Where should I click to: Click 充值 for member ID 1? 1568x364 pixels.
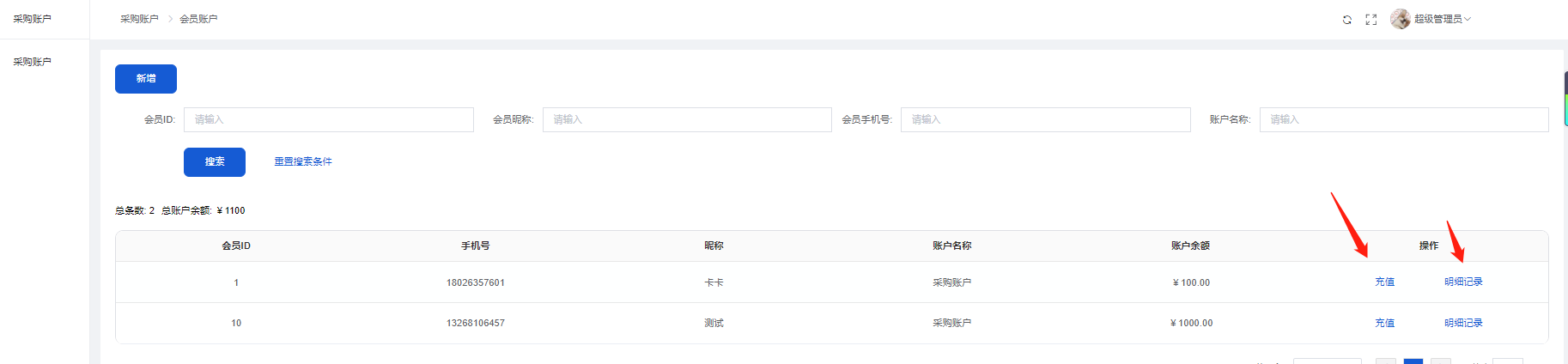click(x=1384, y=282)
